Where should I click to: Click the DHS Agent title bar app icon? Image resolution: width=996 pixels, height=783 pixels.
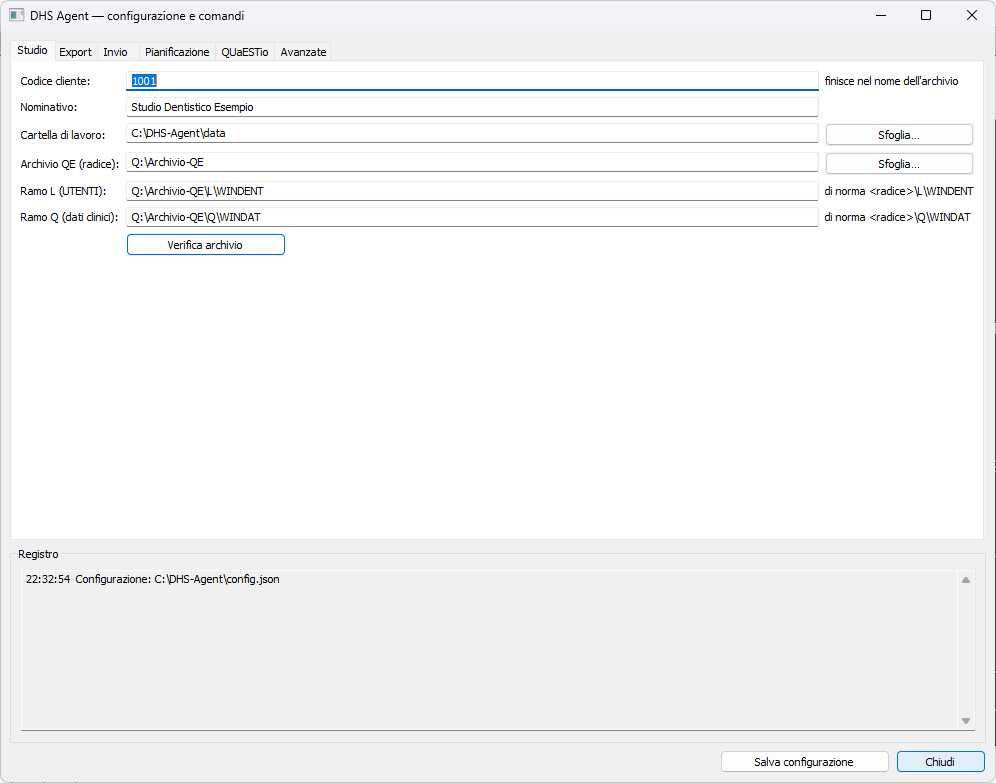coord(17,15)
